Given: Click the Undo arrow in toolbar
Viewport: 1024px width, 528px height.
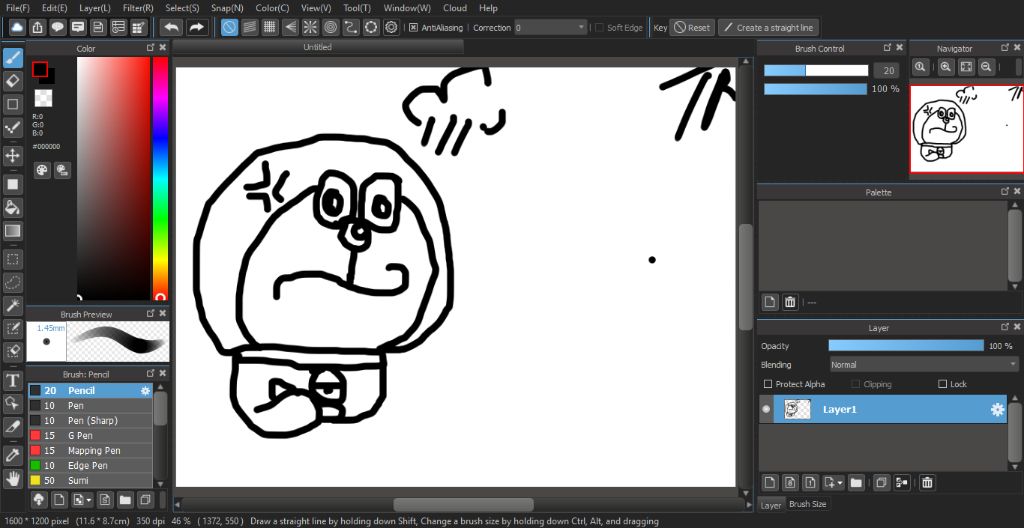Looking at the screenshot, I should point(172,27).
